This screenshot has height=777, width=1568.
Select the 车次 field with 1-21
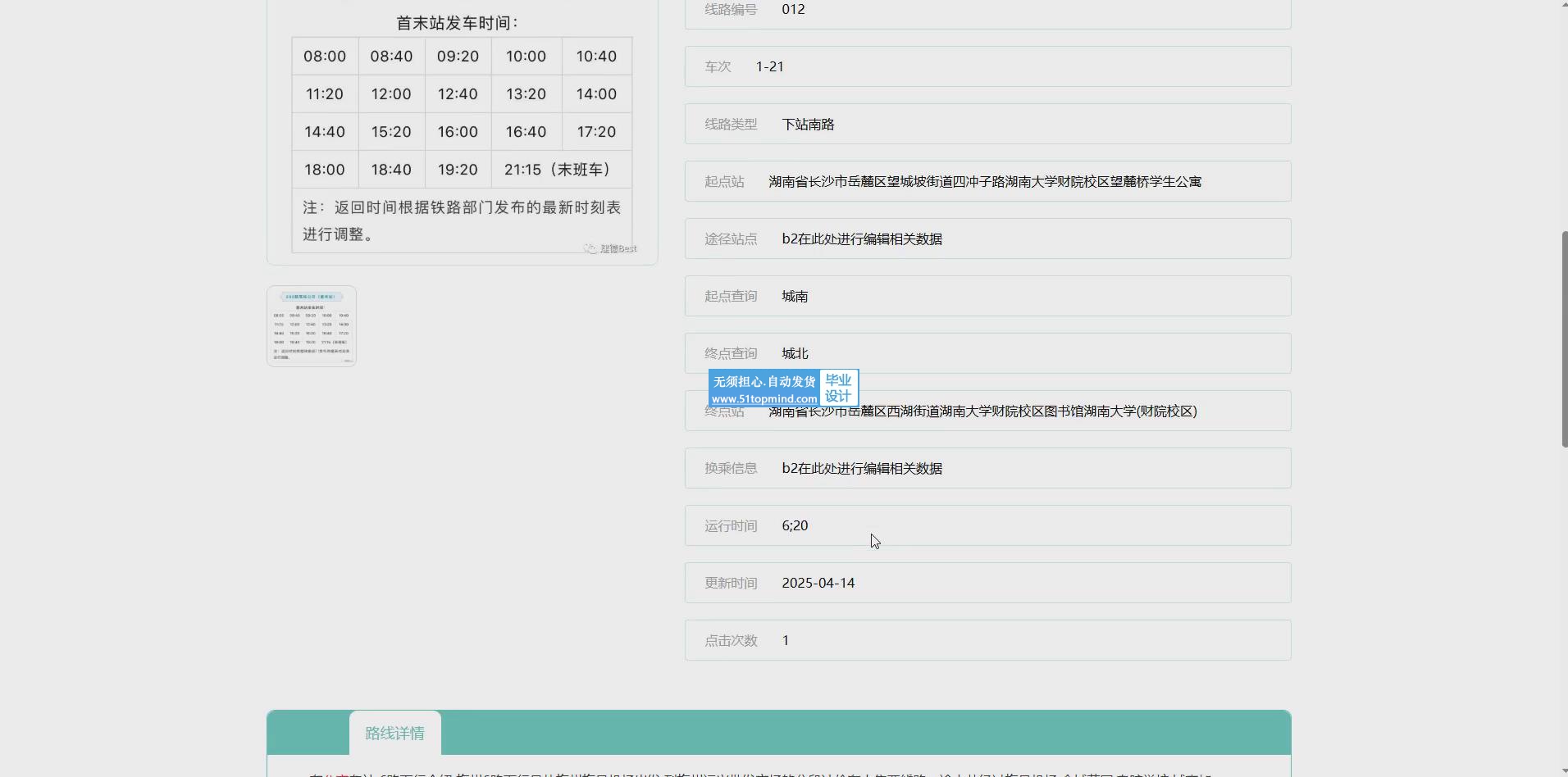987,66
